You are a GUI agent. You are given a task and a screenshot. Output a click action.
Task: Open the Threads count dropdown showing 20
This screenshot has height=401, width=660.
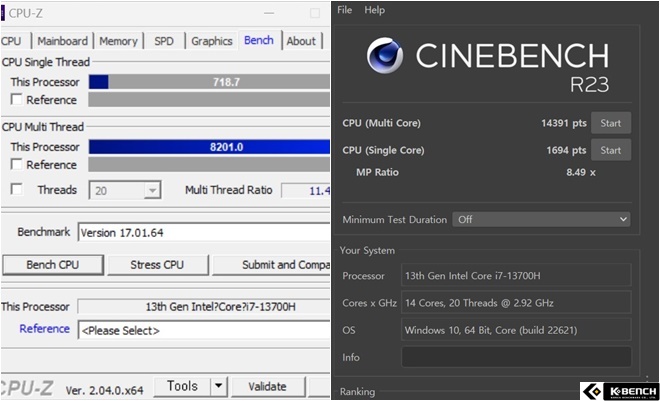[x=125, y=190]
